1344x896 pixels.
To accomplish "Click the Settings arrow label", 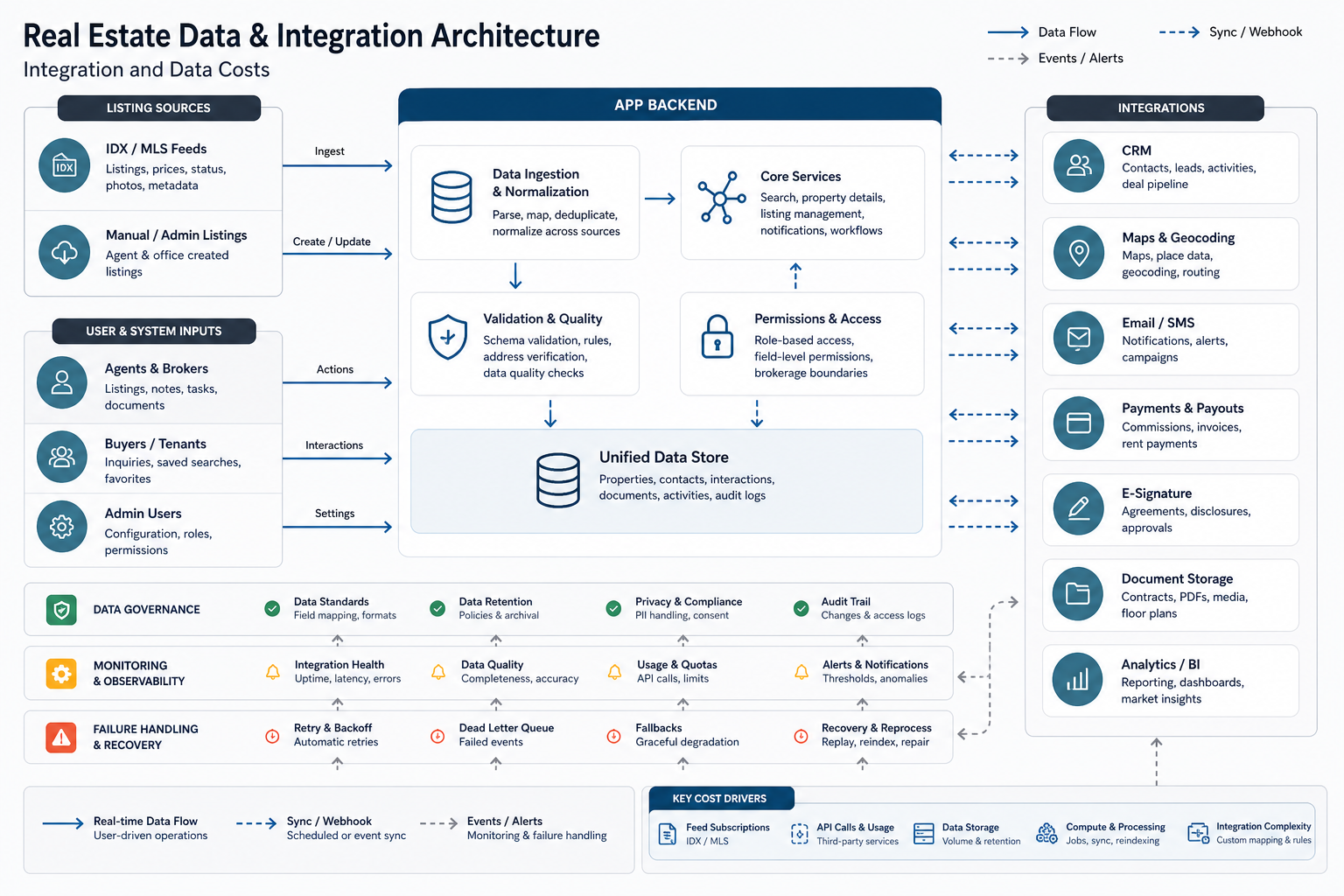I will click(335, 514).
